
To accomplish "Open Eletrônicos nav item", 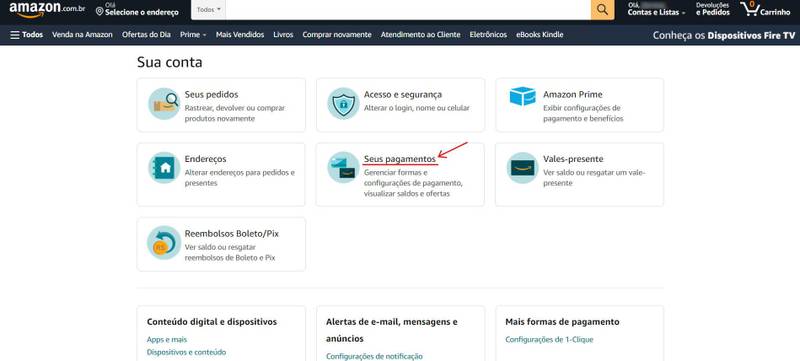I will 488,35.
